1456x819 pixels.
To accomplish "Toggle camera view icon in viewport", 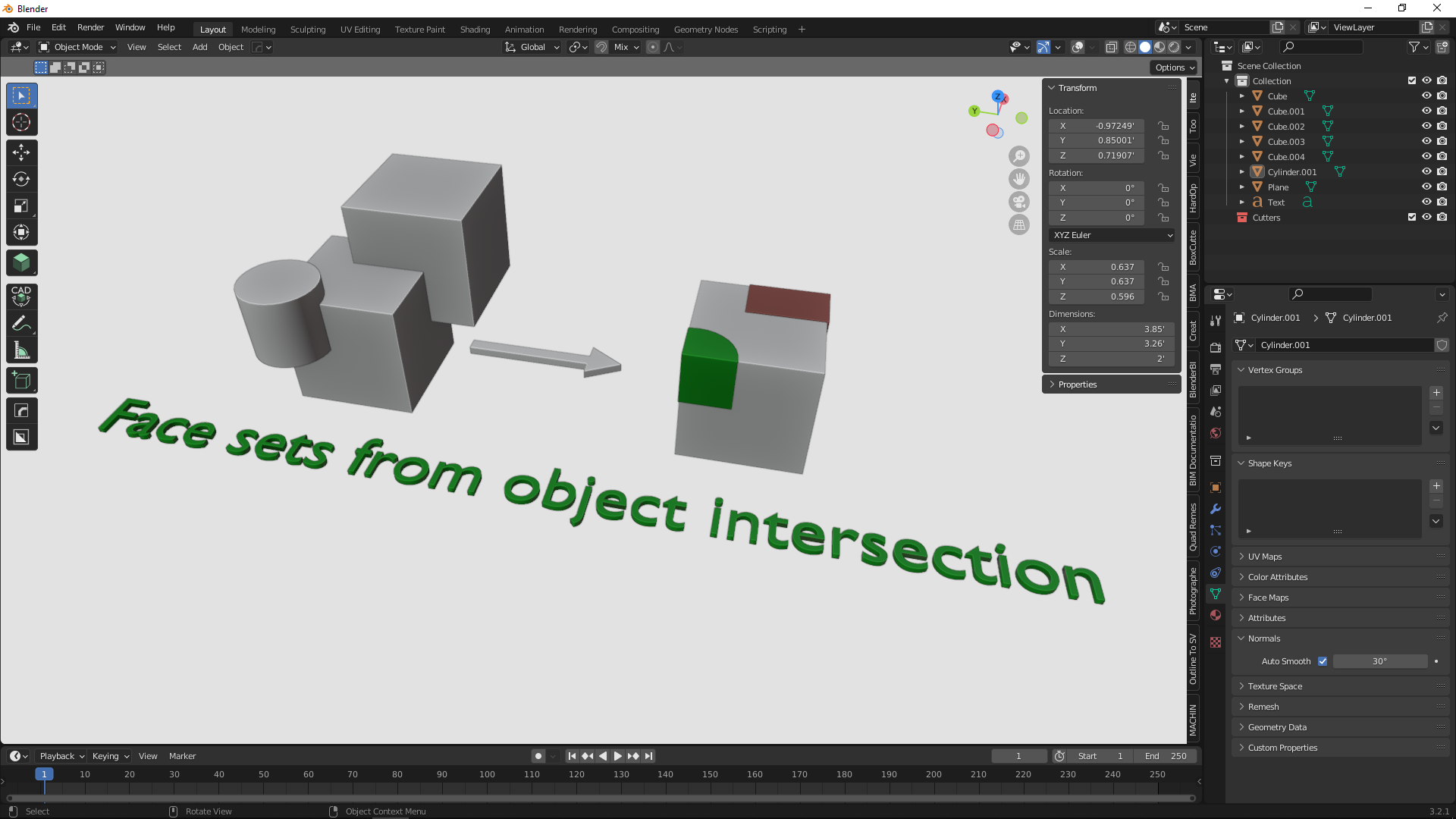I will 1019,202.
